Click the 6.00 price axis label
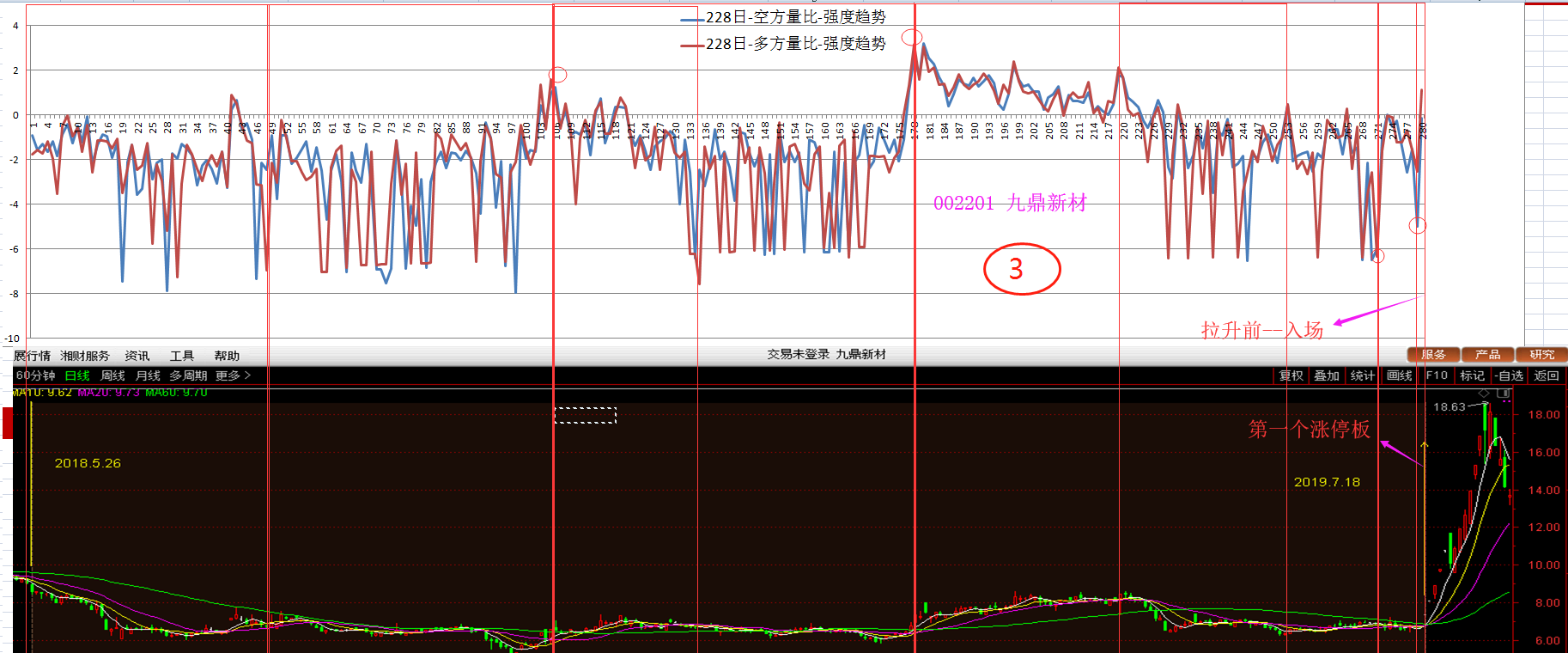1568x653 pixels. click(x=1547, y=641)
